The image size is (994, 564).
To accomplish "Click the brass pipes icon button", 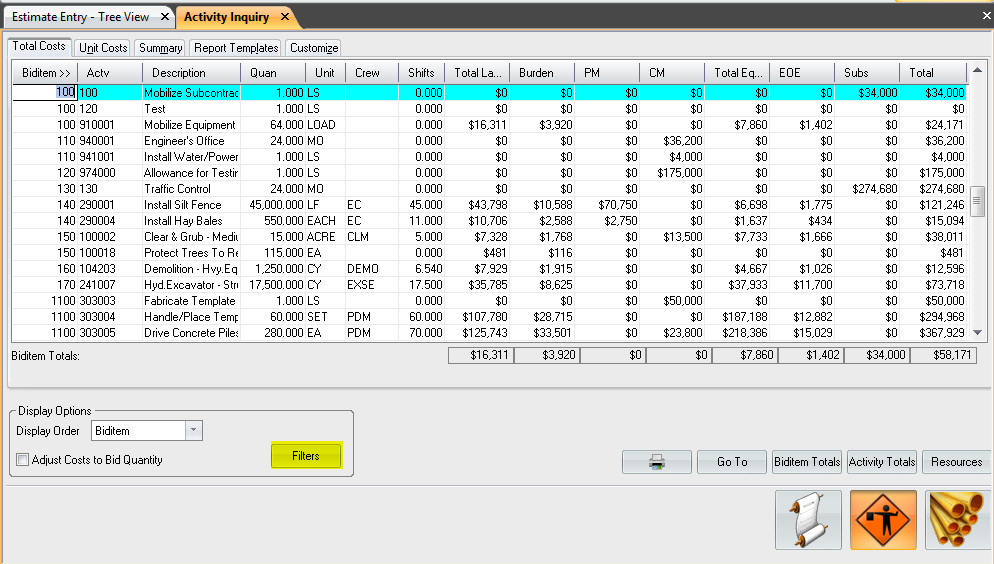I will [x=958, y=519].
